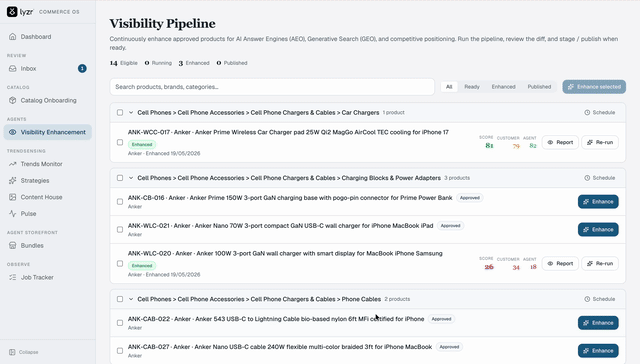Viewport: 640px width, 364px height.
Task: Check the ANK-CAB-027 product checkbox
Action: pyautogui.click(x=120, y=351)
